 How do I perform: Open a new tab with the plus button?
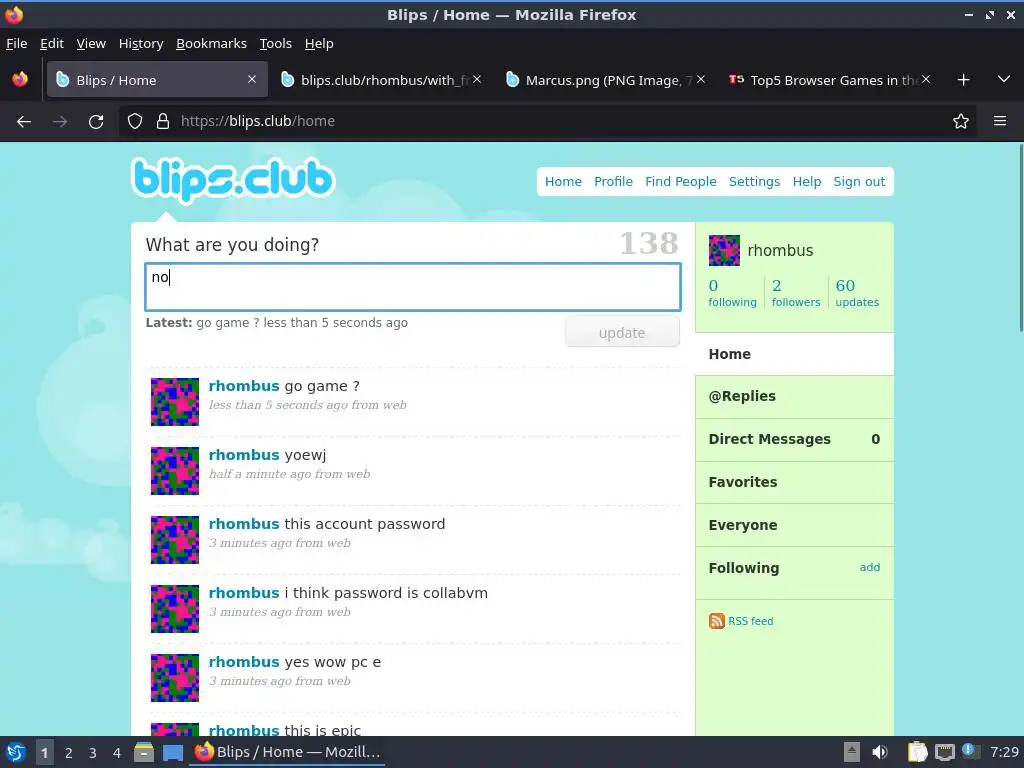pyautogui.click(x=963, y=80)
